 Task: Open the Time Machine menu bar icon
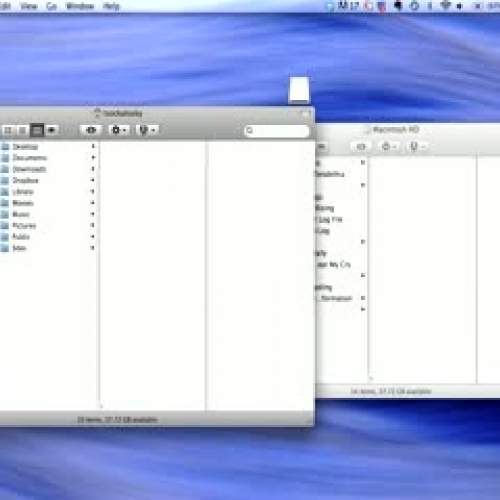pos(414,6)
